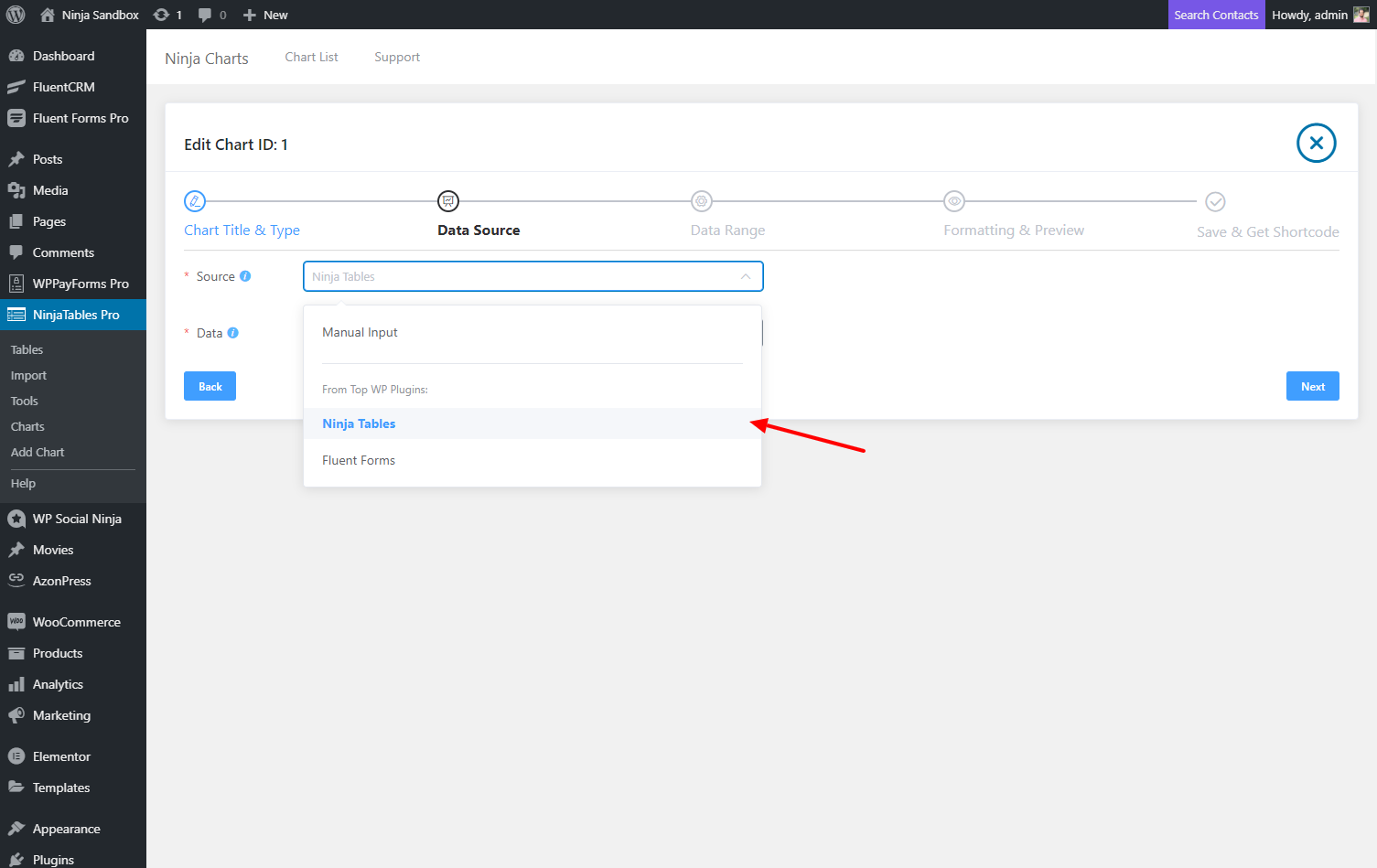Viewport: 1377px width, 868px height.
Task: Open the Source field info tooltip
Action: (x=245, y=275)
